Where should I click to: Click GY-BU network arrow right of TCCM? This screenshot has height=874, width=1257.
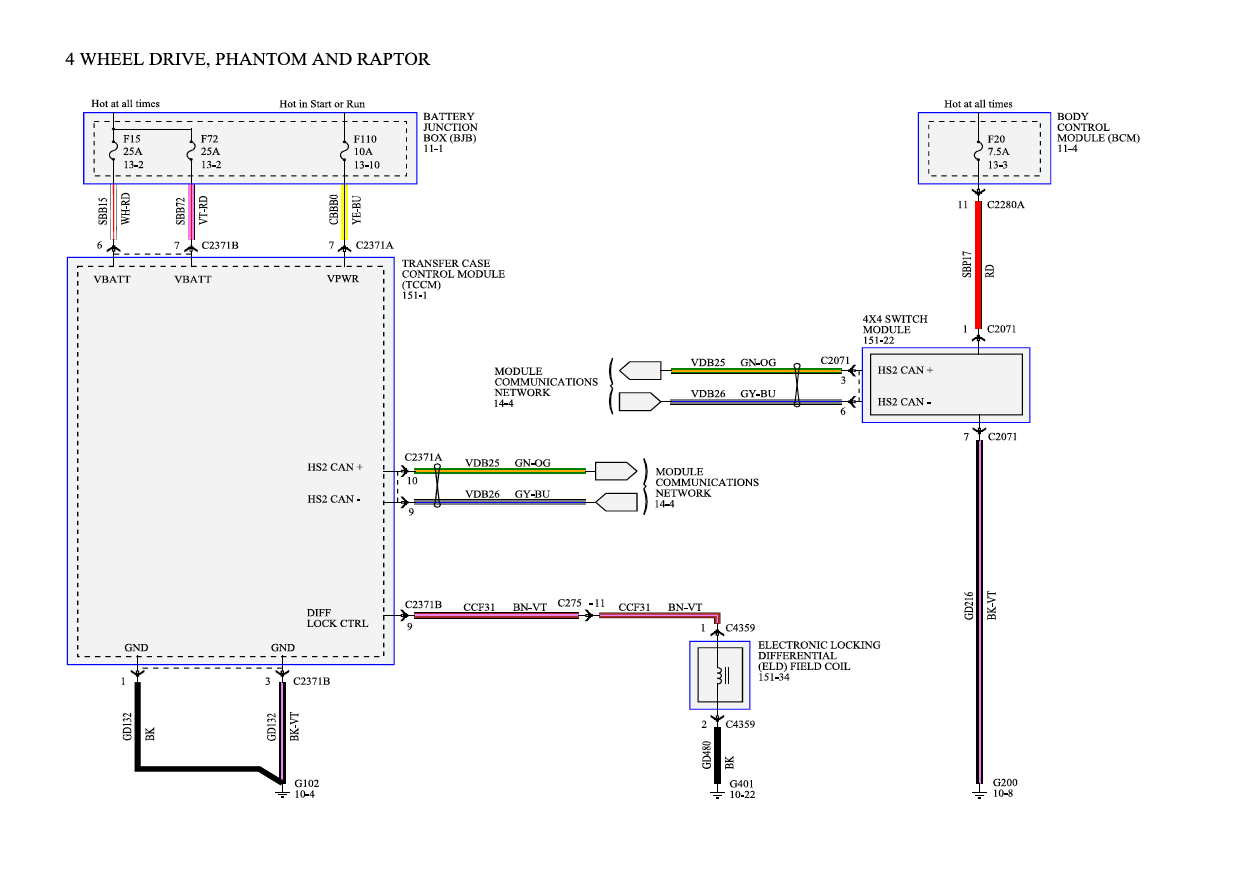tap(616, 502)
